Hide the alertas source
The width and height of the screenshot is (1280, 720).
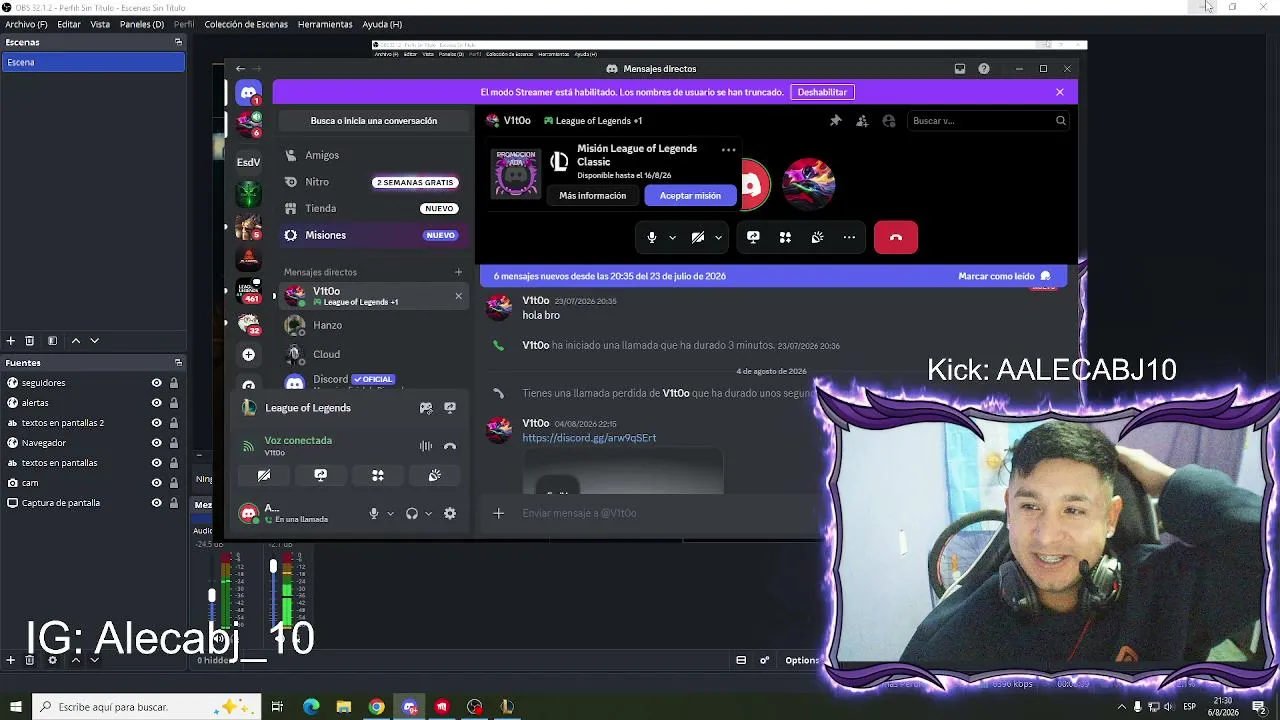(156, 403)
